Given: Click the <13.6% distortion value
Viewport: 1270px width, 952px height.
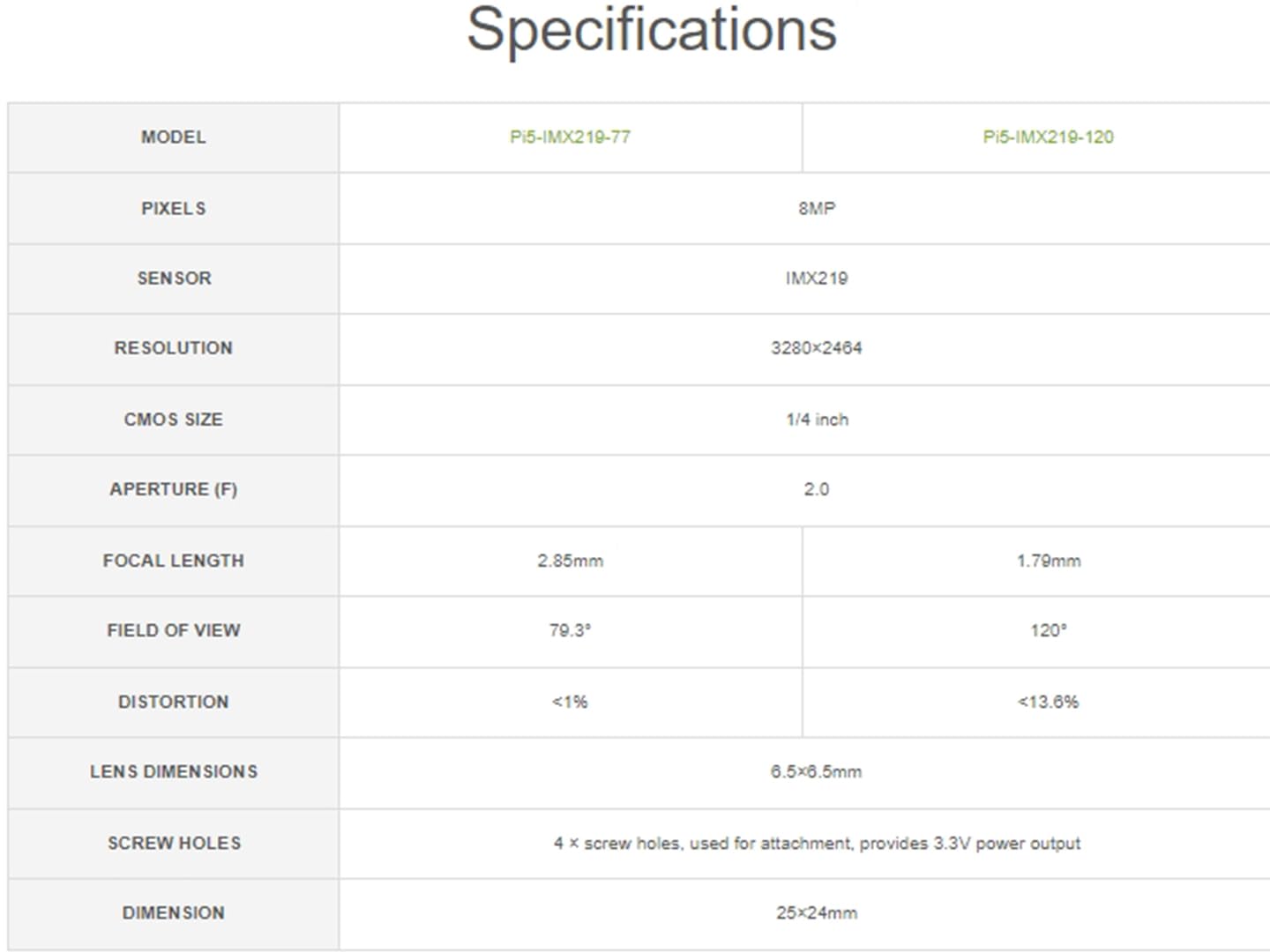Looking at the screenshot, I should [1048, 702].
